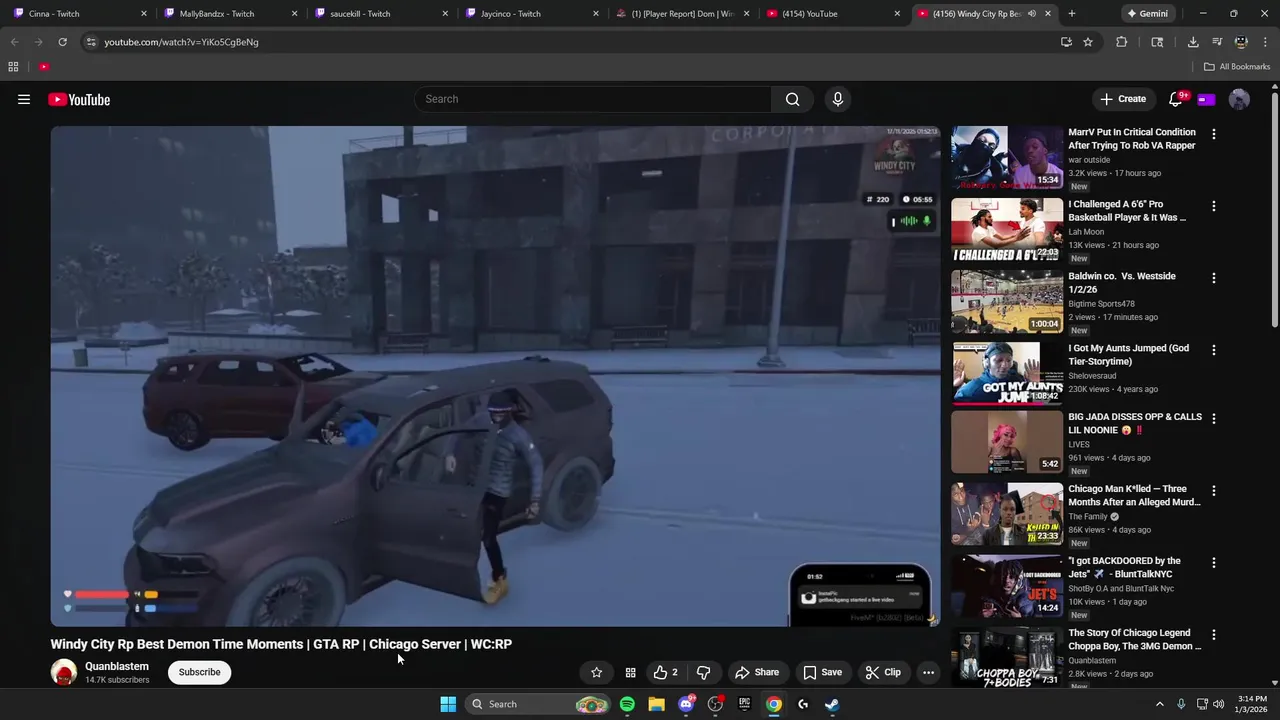The image size is (1280, 720).
Task: Dislike the video with thumbs down
Action: tap(703, 672)
